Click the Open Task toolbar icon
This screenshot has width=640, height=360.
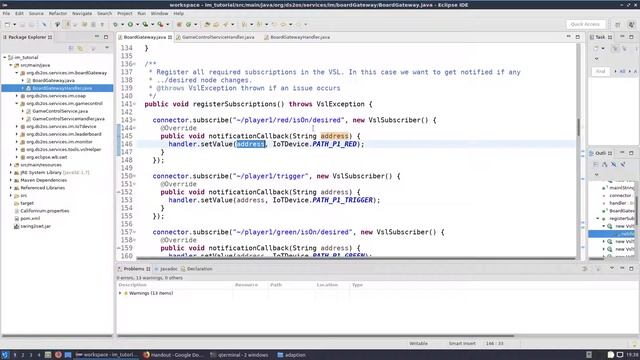[216, 24]
